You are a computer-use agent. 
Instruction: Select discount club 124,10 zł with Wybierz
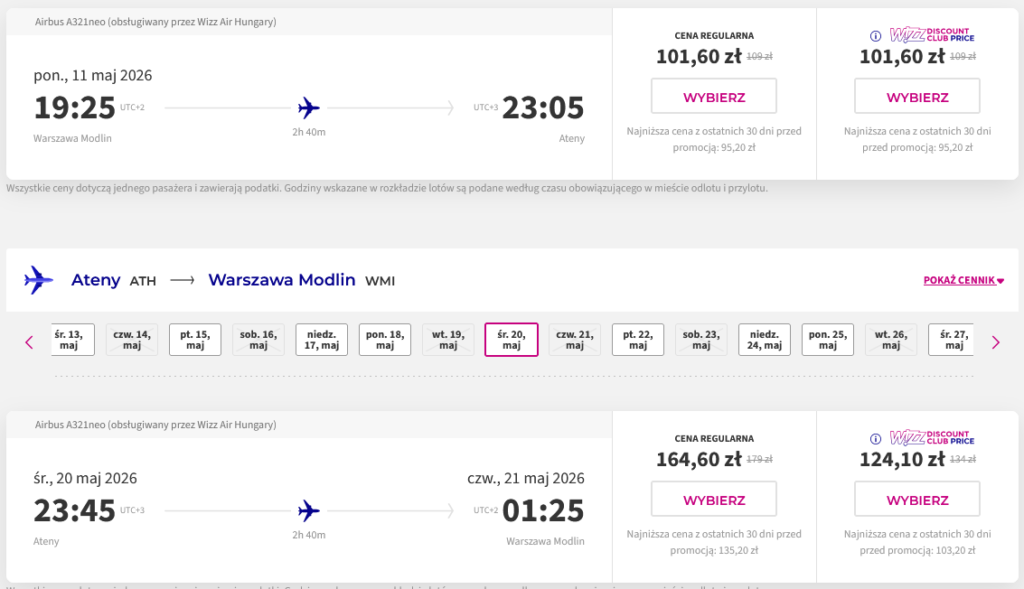(917, 500)
